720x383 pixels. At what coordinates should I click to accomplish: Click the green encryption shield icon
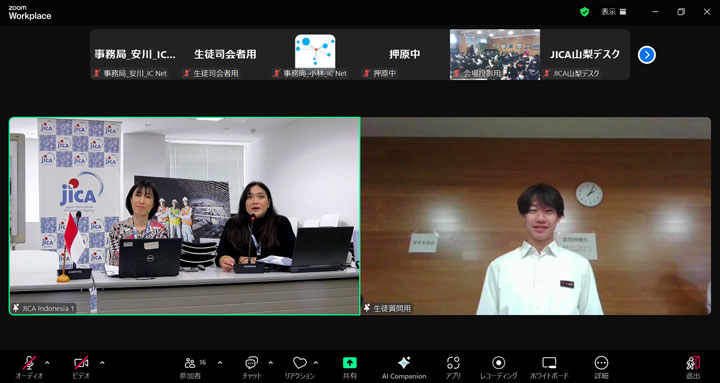[x=585, y=12]
